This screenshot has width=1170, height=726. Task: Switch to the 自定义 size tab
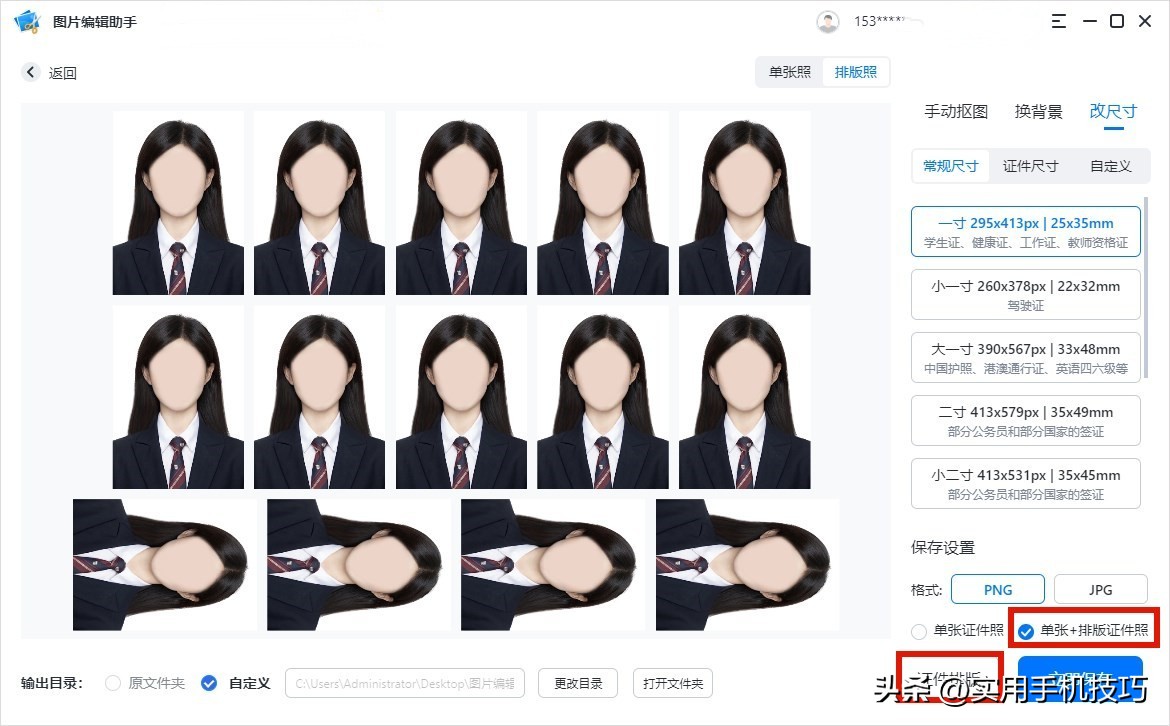pyautogui.click(x=1110, y=166)
